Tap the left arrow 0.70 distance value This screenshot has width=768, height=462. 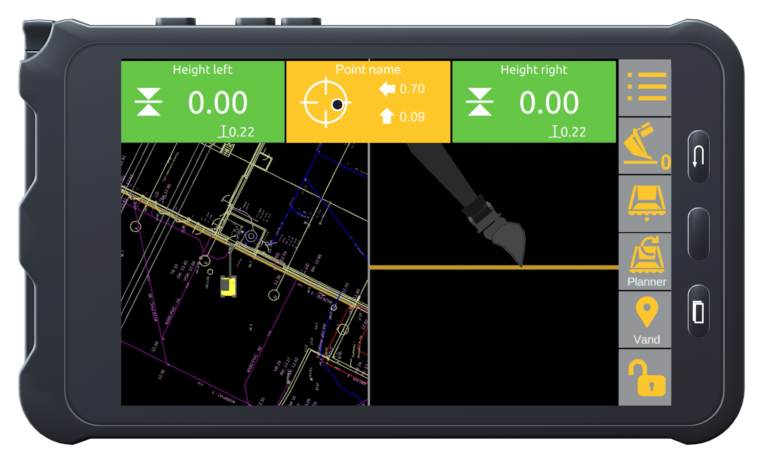tap(402, 89)
